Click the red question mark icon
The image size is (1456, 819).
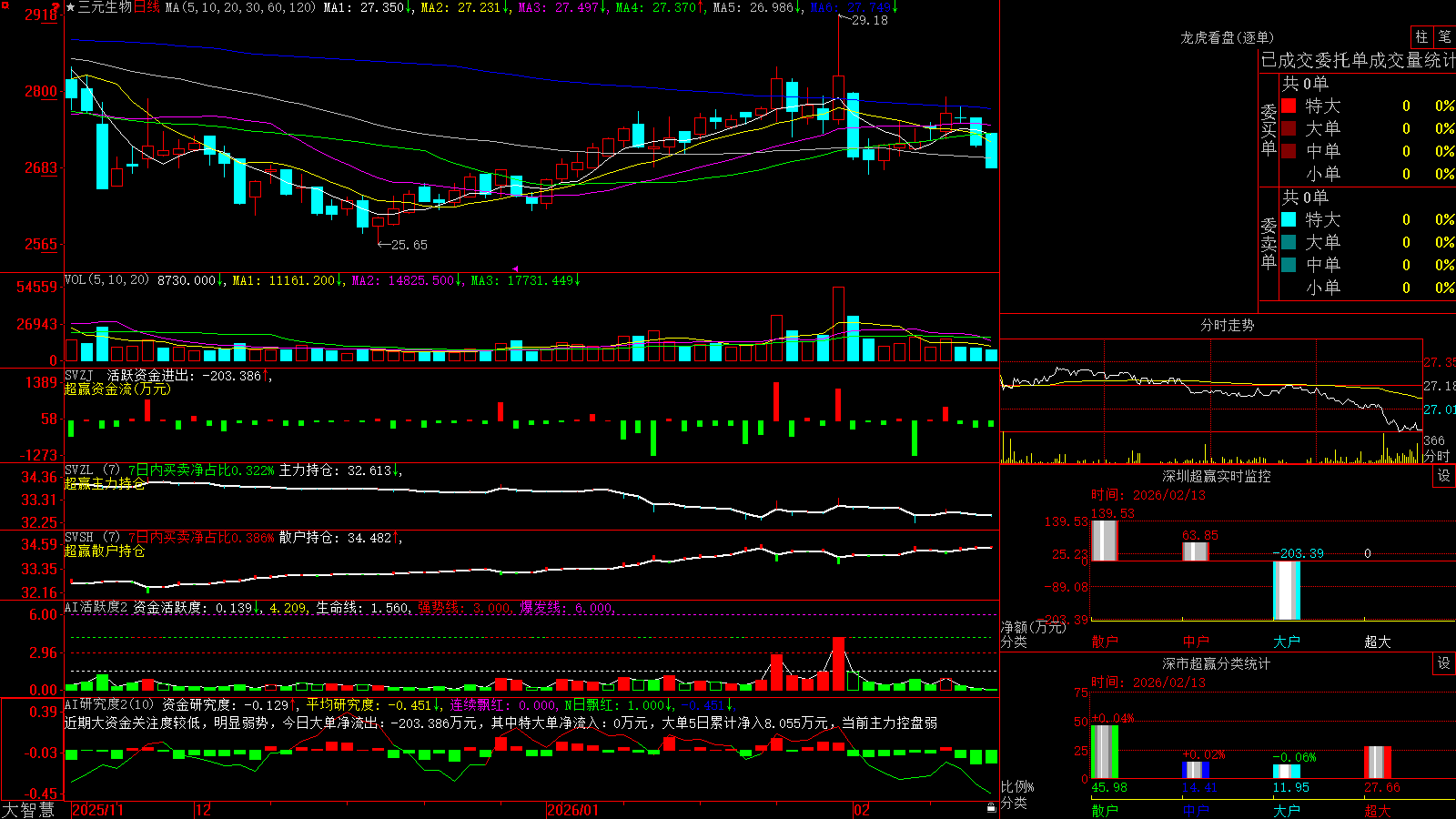click(x=56, y=7)
